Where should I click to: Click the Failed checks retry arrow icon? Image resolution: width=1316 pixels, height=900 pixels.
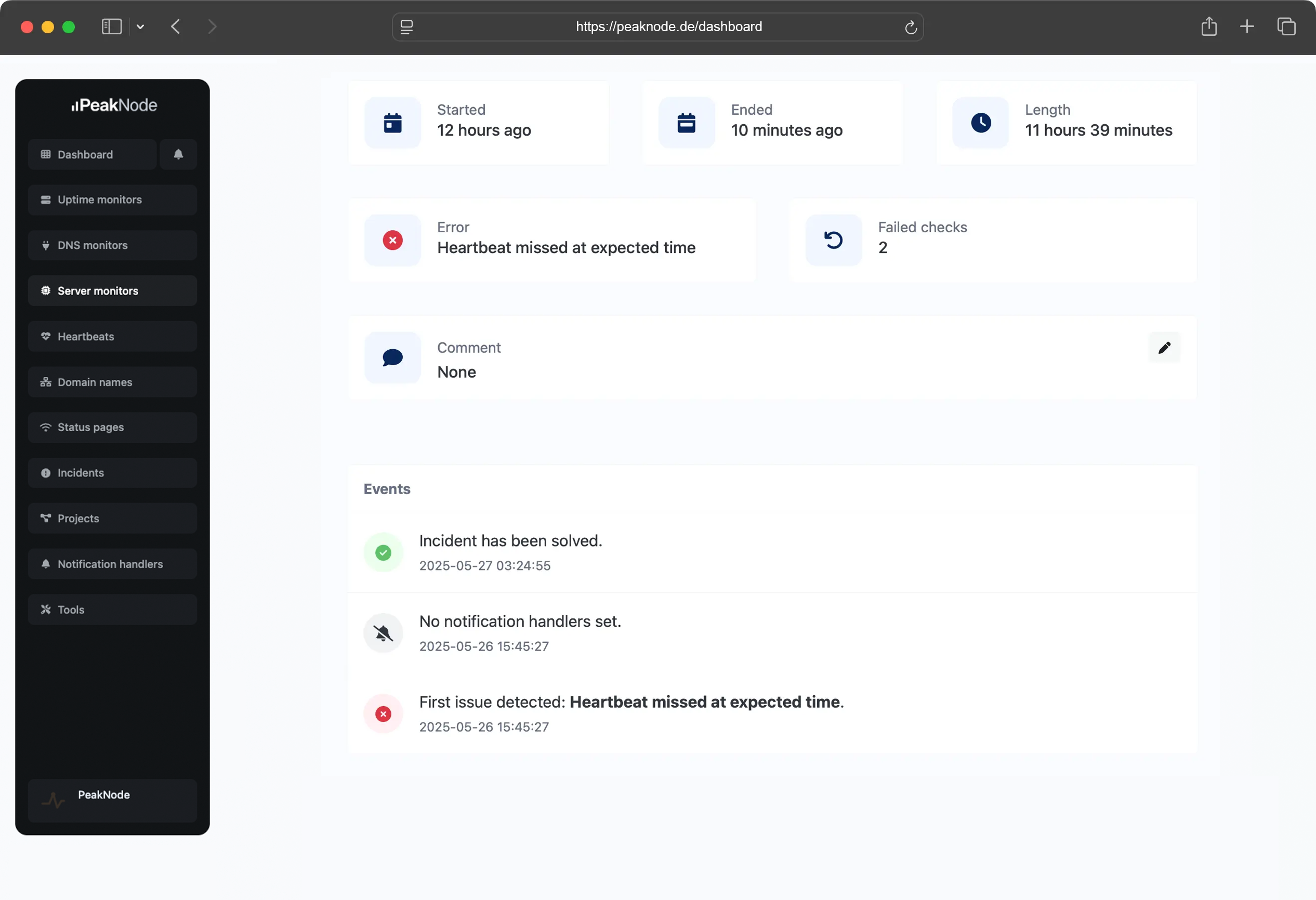pyautogui.click(x=833, y=240)
